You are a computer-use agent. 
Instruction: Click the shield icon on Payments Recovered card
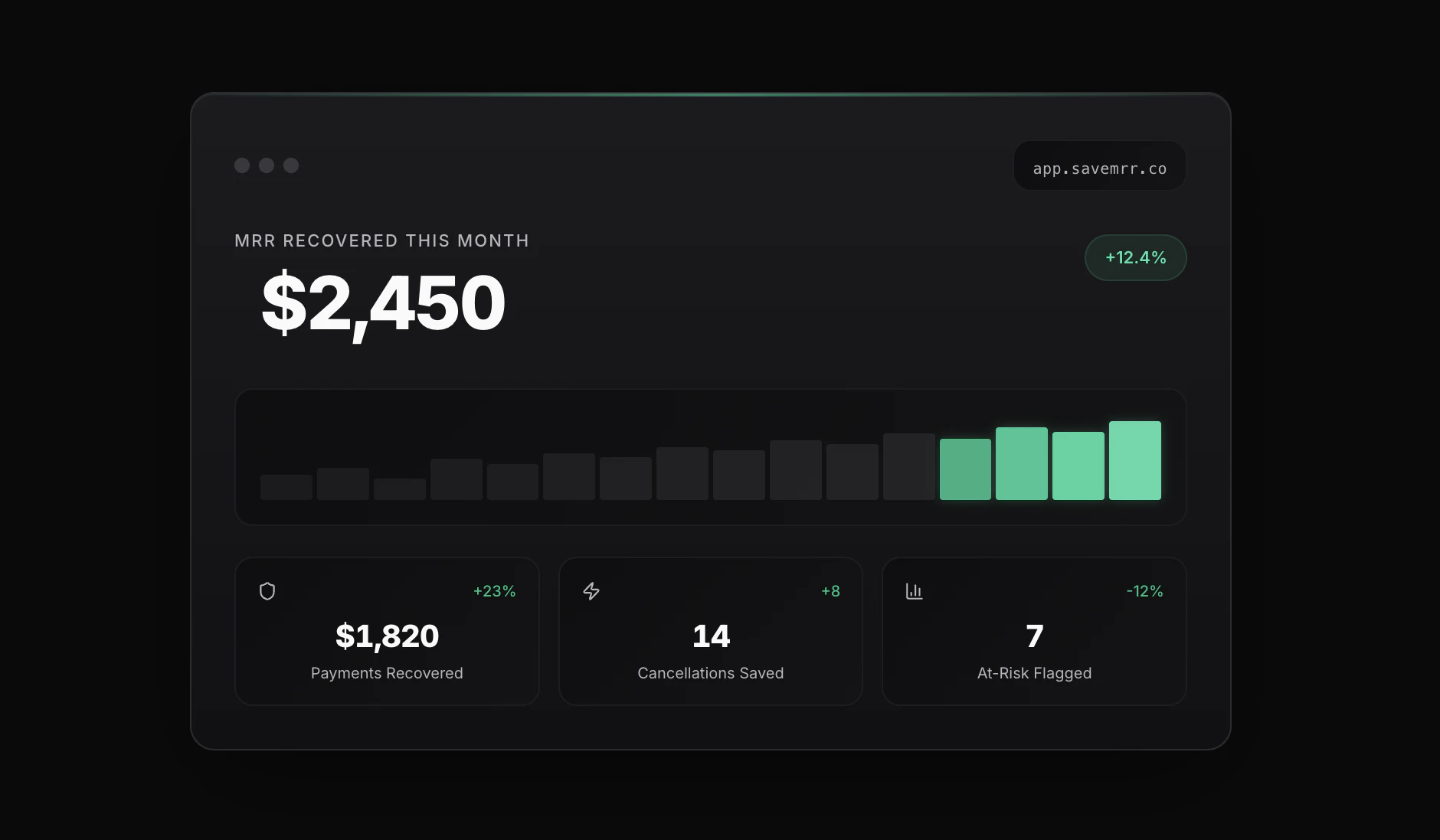[x=267, y=590]
